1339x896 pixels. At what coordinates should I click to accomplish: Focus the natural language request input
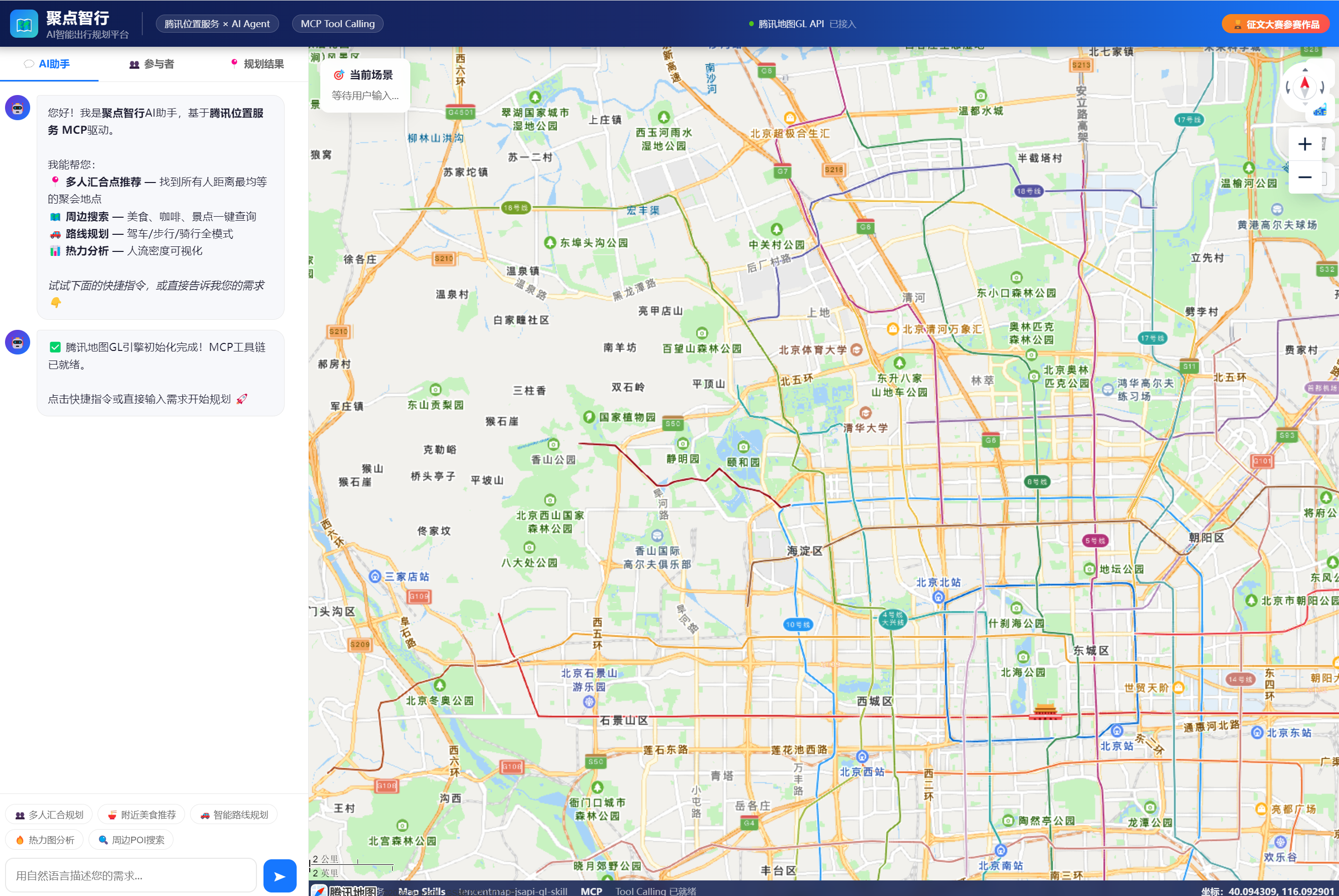[131, 875]
